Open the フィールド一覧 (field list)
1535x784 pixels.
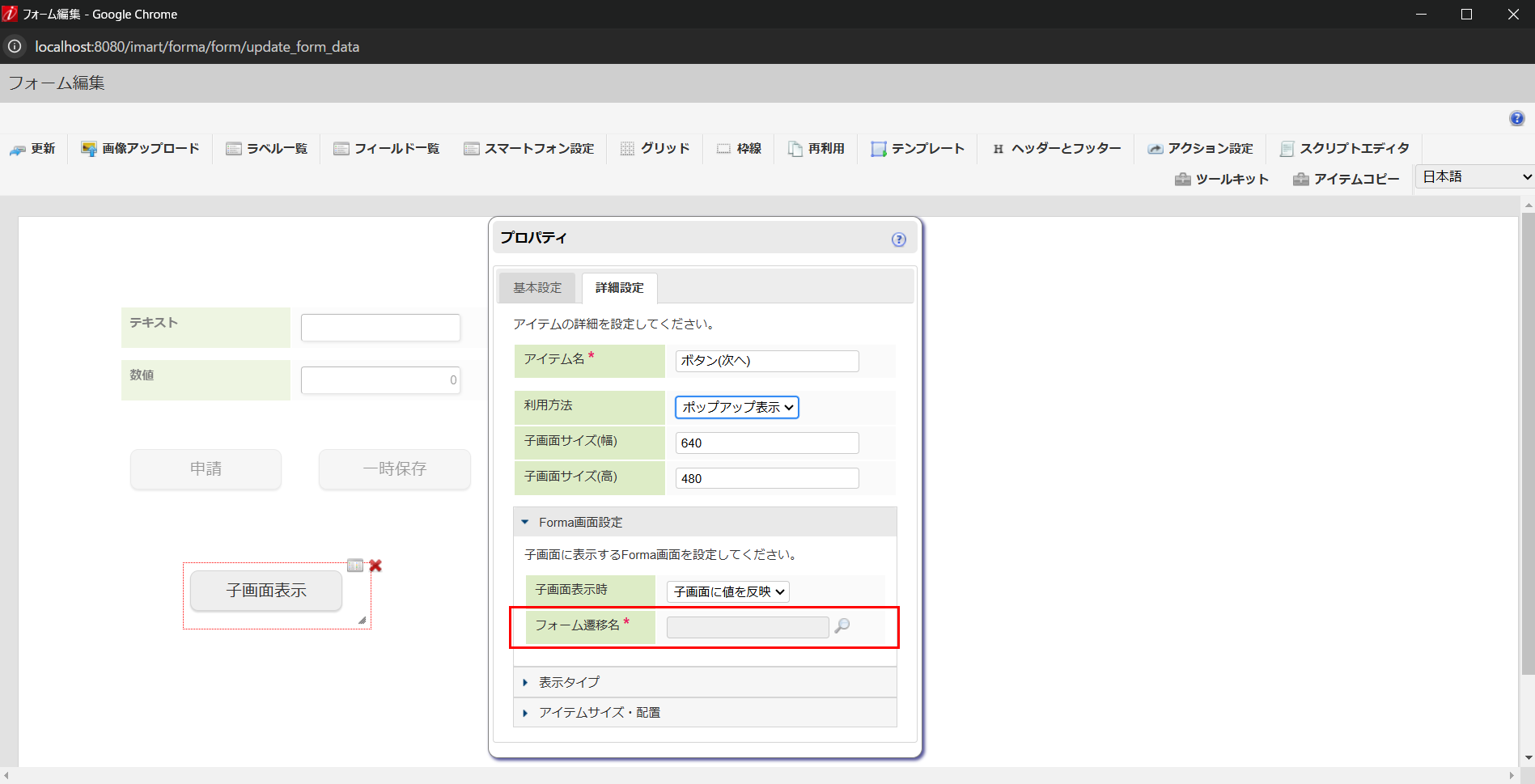click(x=387, y=148)
